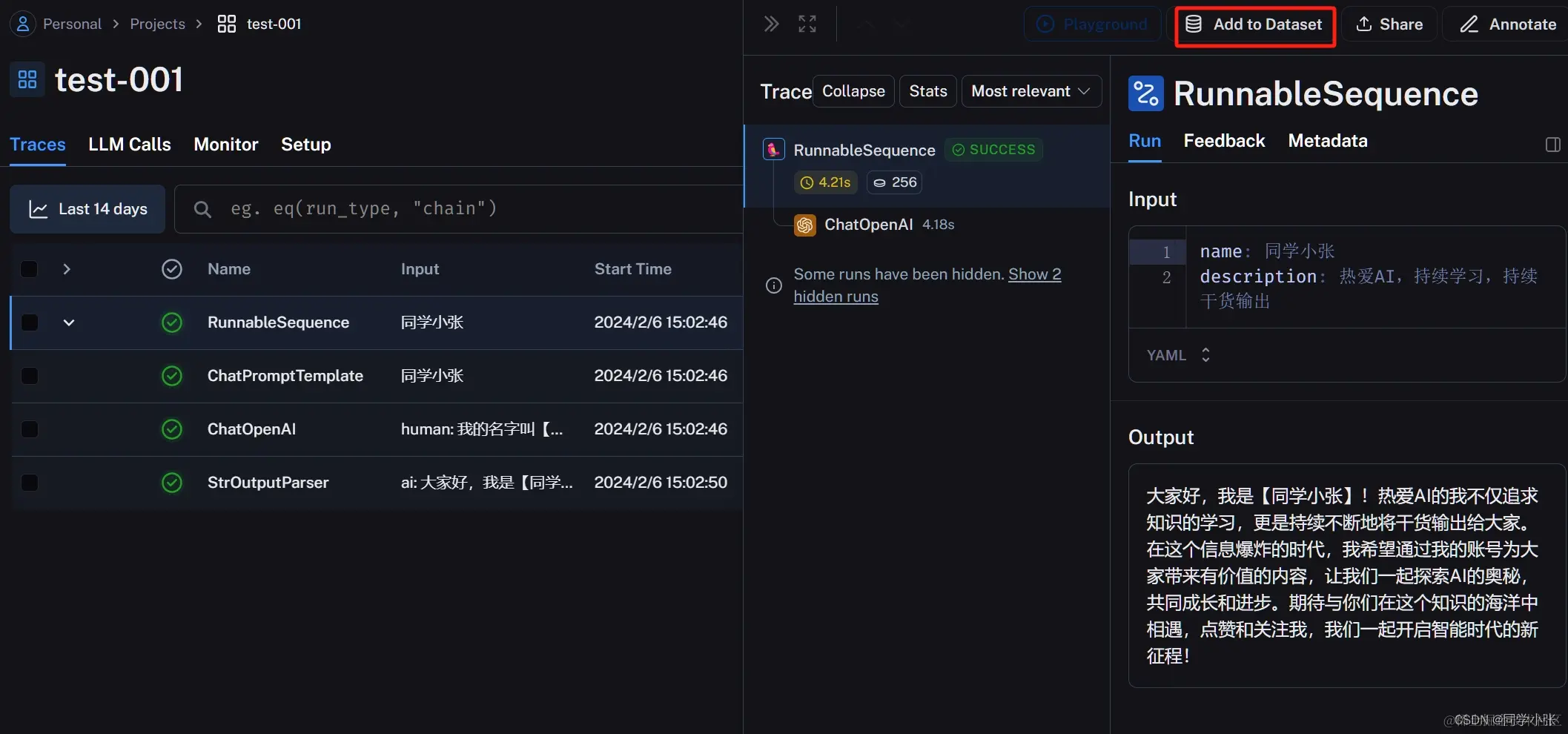
Task: Select checkbox for all rows in header
Action: (x=29, y=269)
